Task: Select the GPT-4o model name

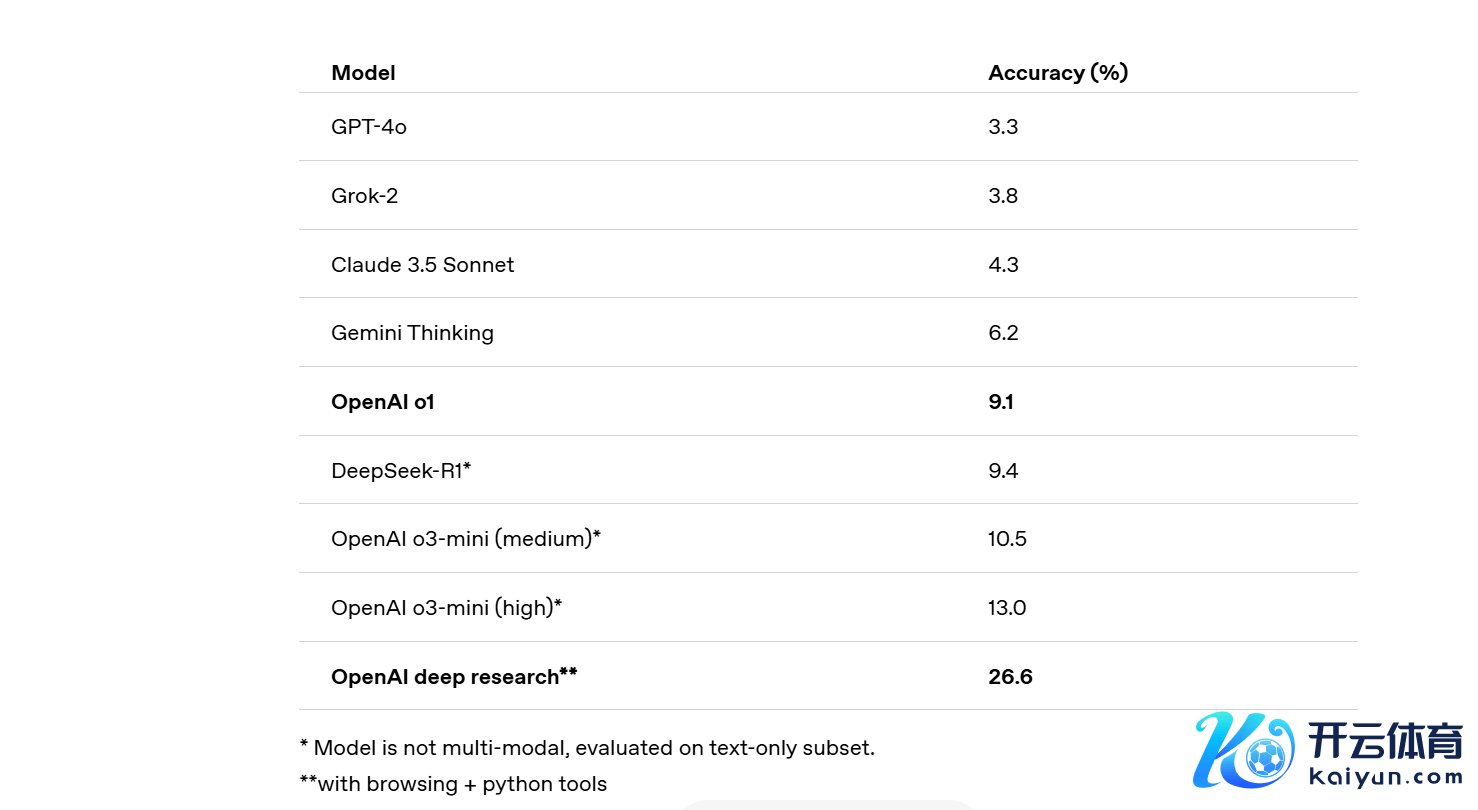Action: [x=369, y=127]
